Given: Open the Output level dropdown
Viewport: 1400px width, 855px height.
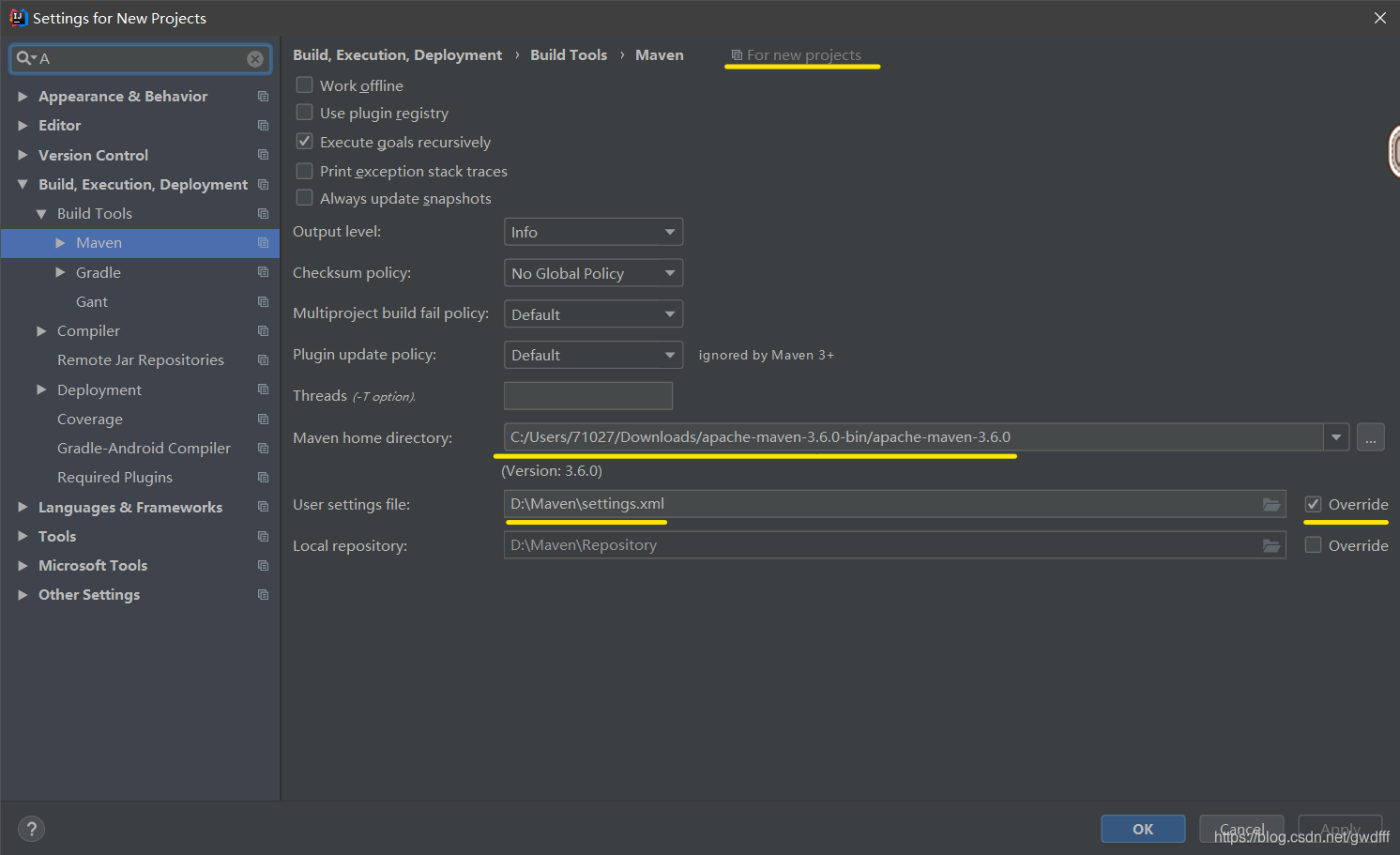Looking at the screenshot, I should [x=593, y=232].
